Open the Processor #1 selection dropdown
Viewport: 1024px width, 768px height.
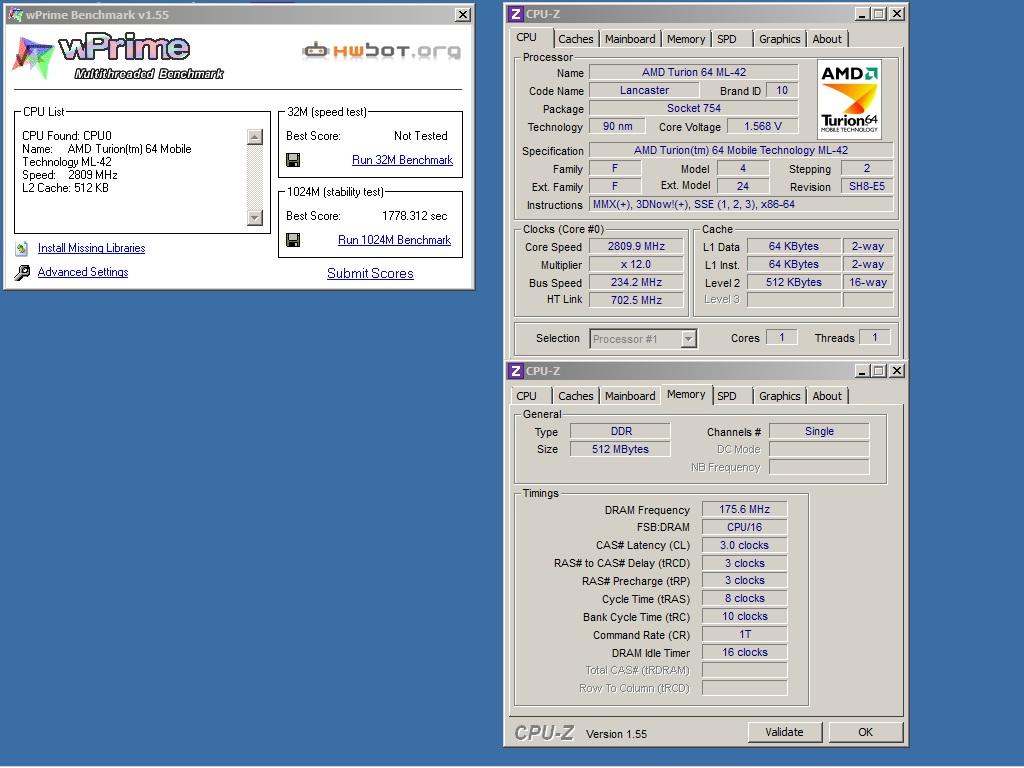[688, 339]
